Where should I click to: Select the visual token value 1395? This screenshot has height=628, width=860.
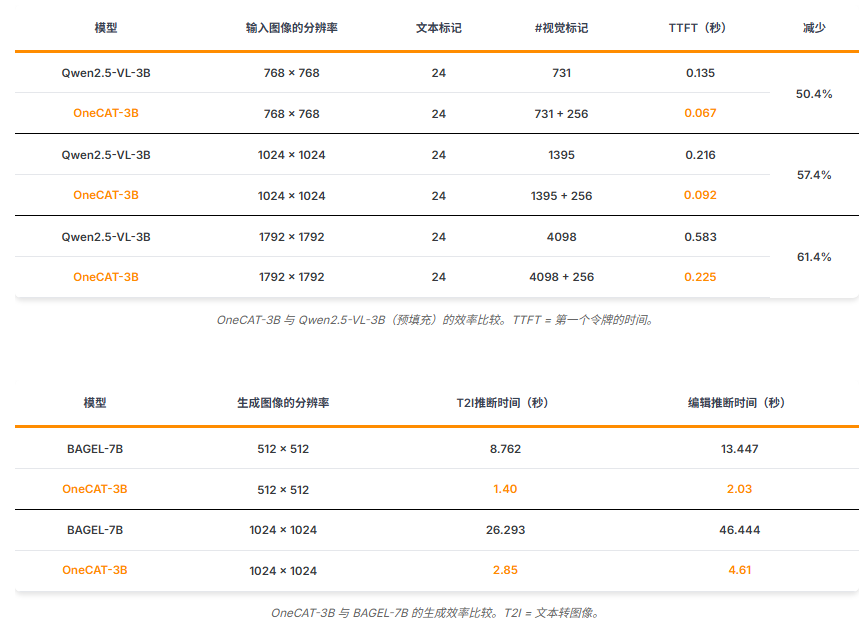click(562, 155)
